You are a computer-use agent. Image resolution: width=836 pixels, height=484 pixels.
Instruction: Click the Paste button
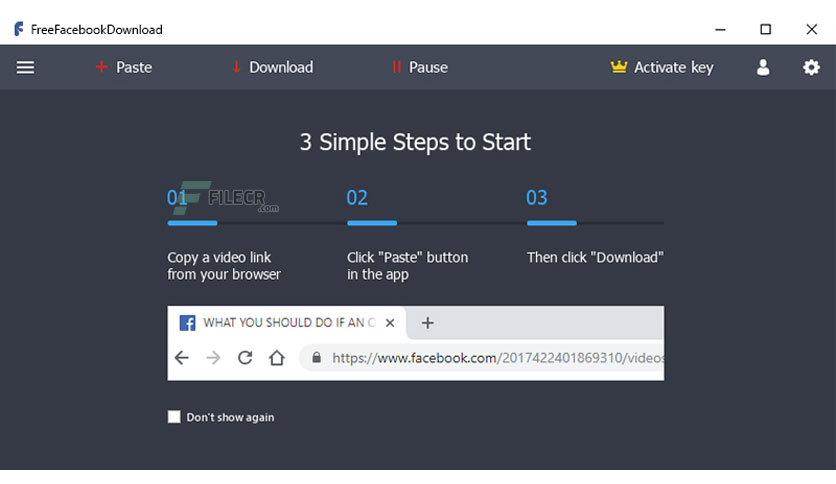(124, 67)
